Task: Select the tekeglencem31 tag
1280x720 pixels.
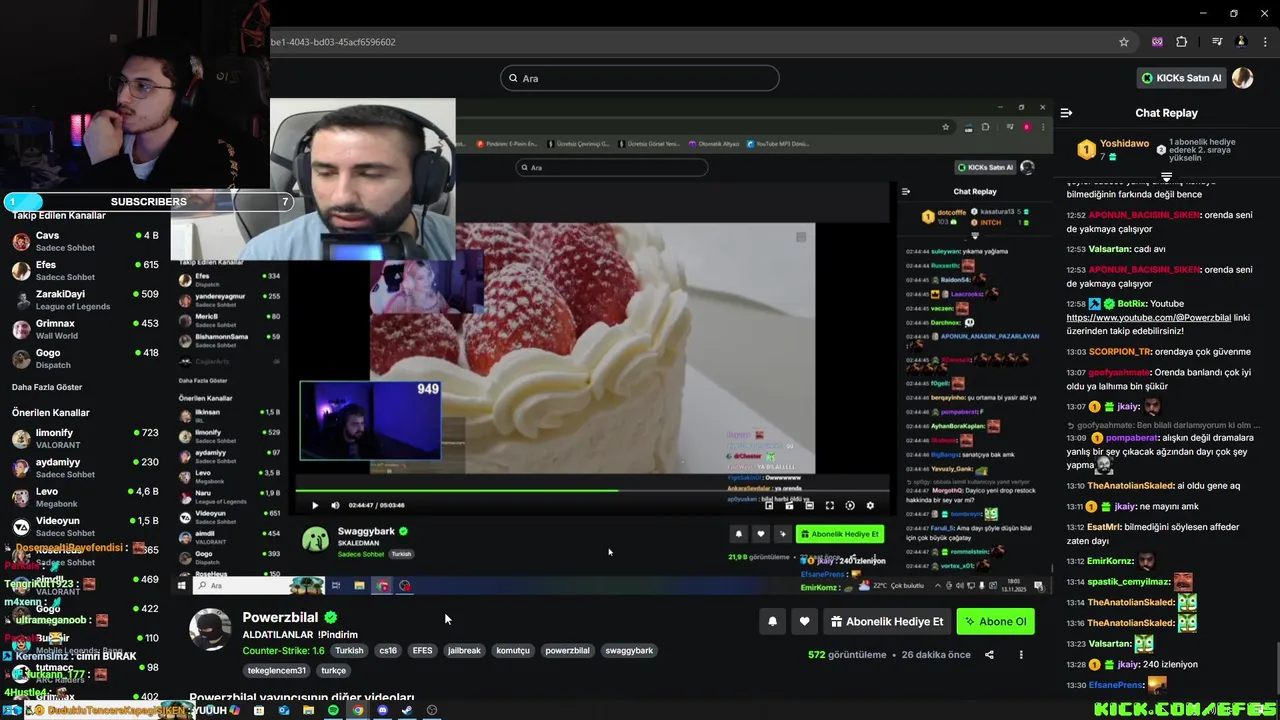Action: click(277, 670)
